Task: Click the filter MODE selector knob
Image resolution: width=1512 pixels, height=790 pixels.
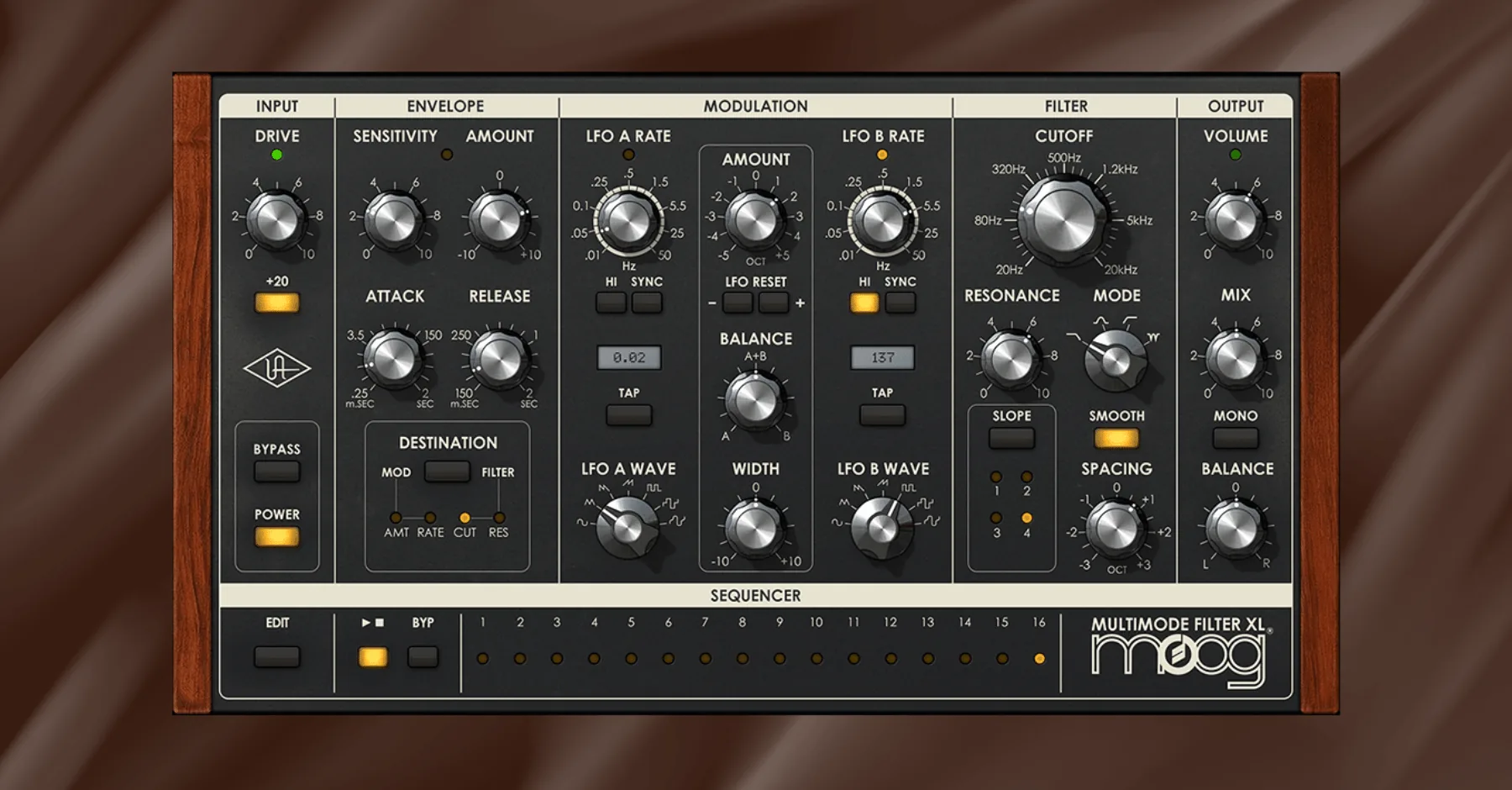Action: 1115,360
